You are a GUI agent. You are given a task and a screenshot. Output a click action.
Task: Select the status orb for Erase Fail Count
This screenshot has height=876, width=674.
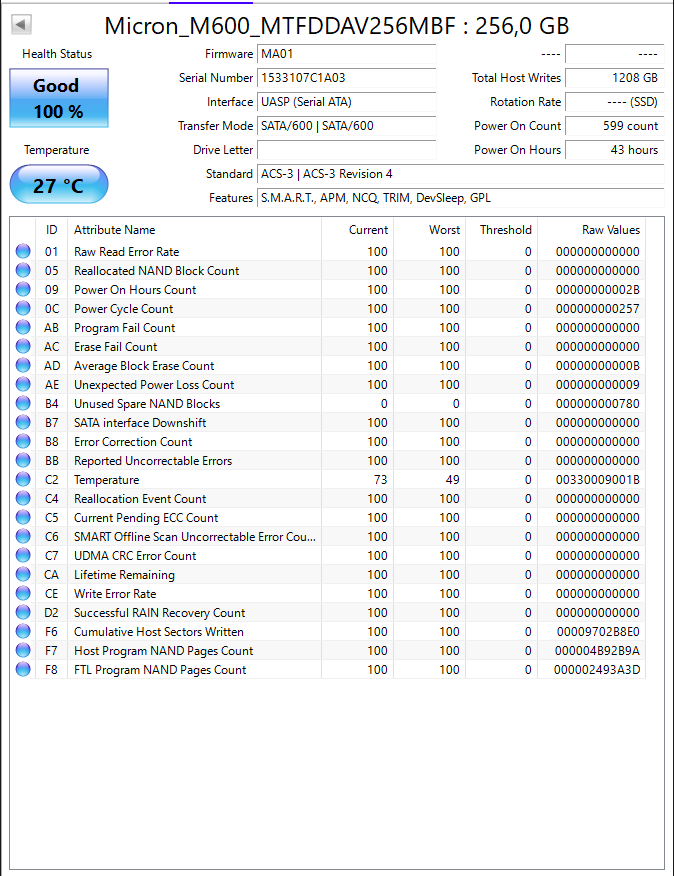23,346
